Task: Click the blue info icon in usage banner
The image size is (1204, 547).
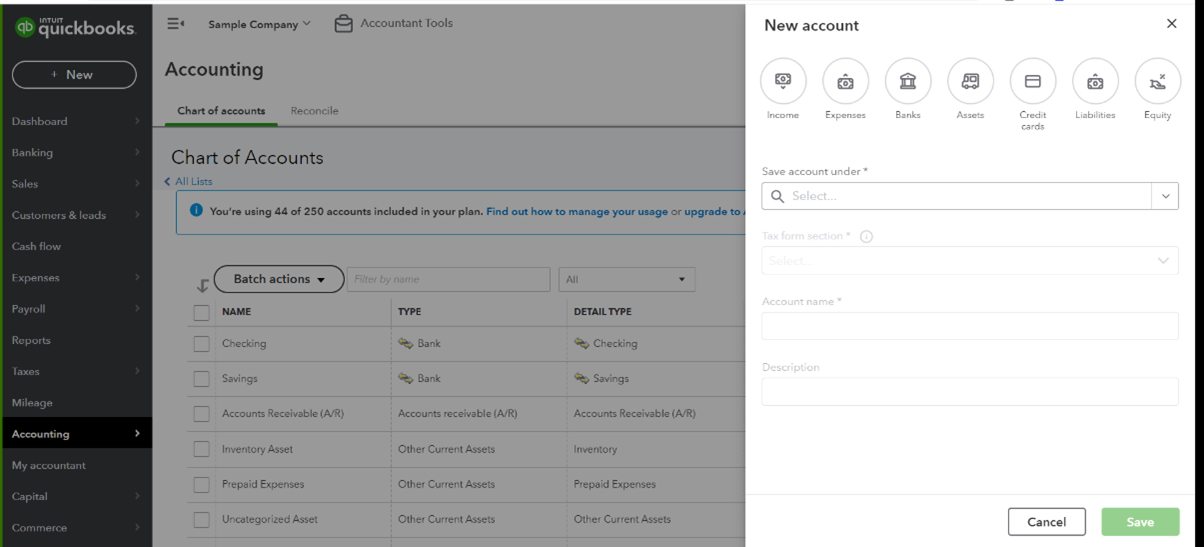Action: click(x=196, y=210)
